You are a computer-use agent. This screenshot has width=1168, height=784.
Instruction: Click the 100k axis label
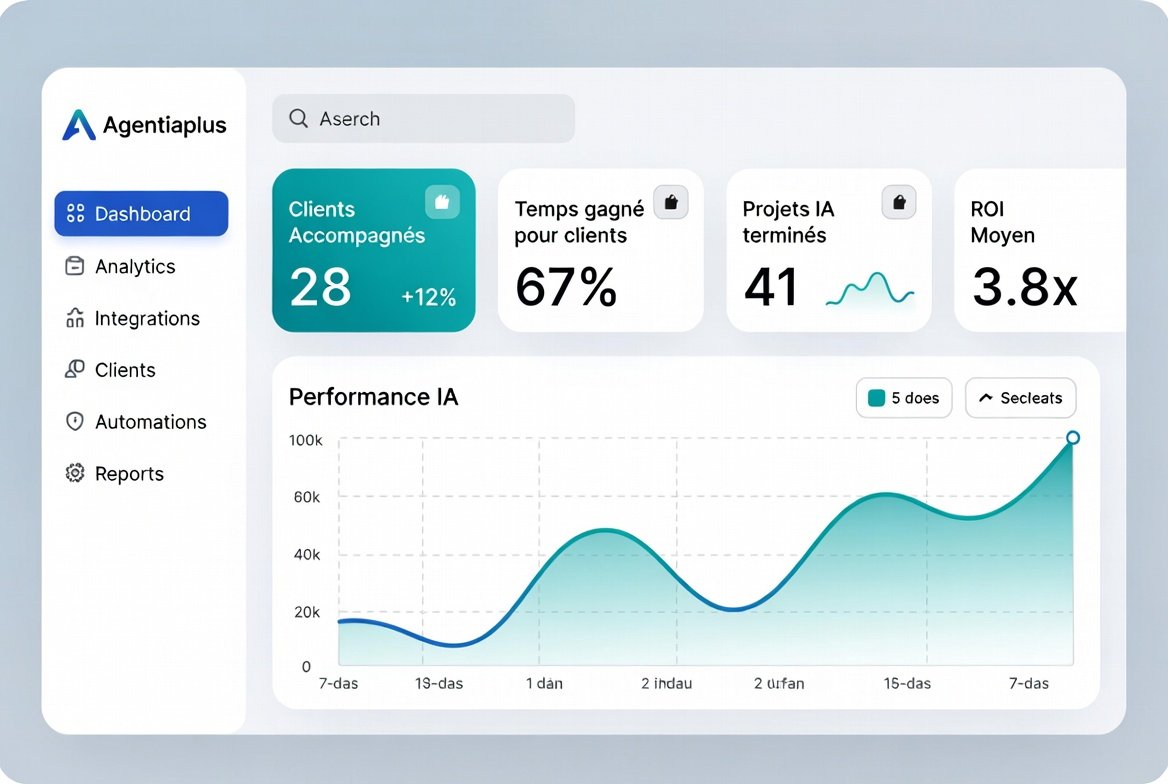305,440
